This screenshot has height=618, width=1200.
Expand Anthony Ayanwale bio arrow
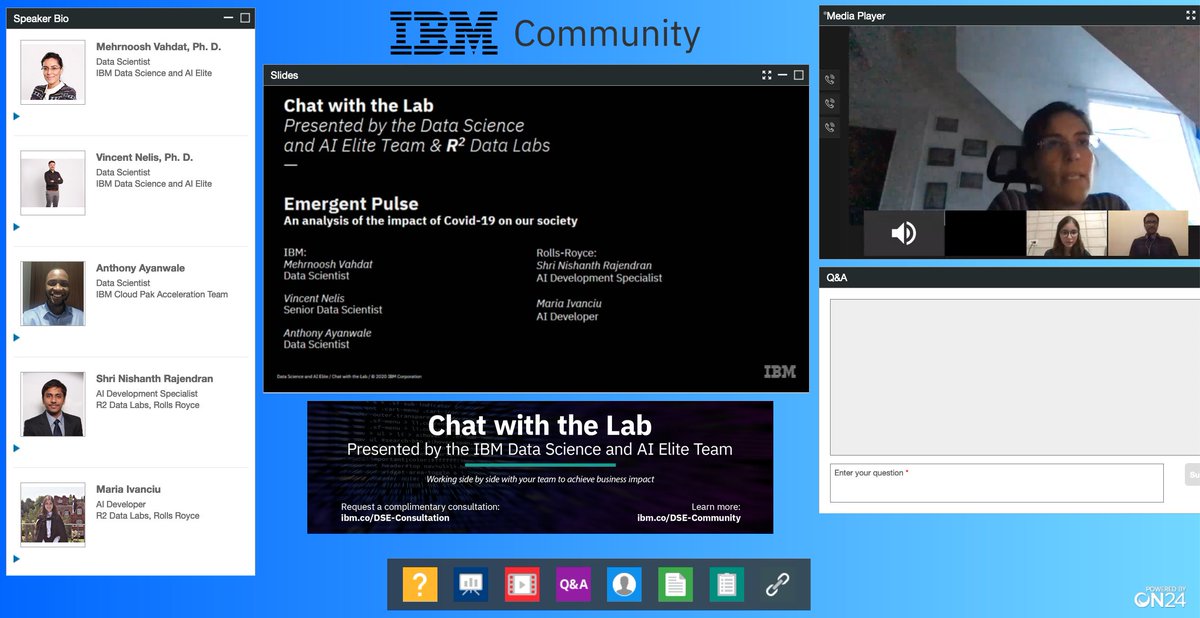click(16, 338)
